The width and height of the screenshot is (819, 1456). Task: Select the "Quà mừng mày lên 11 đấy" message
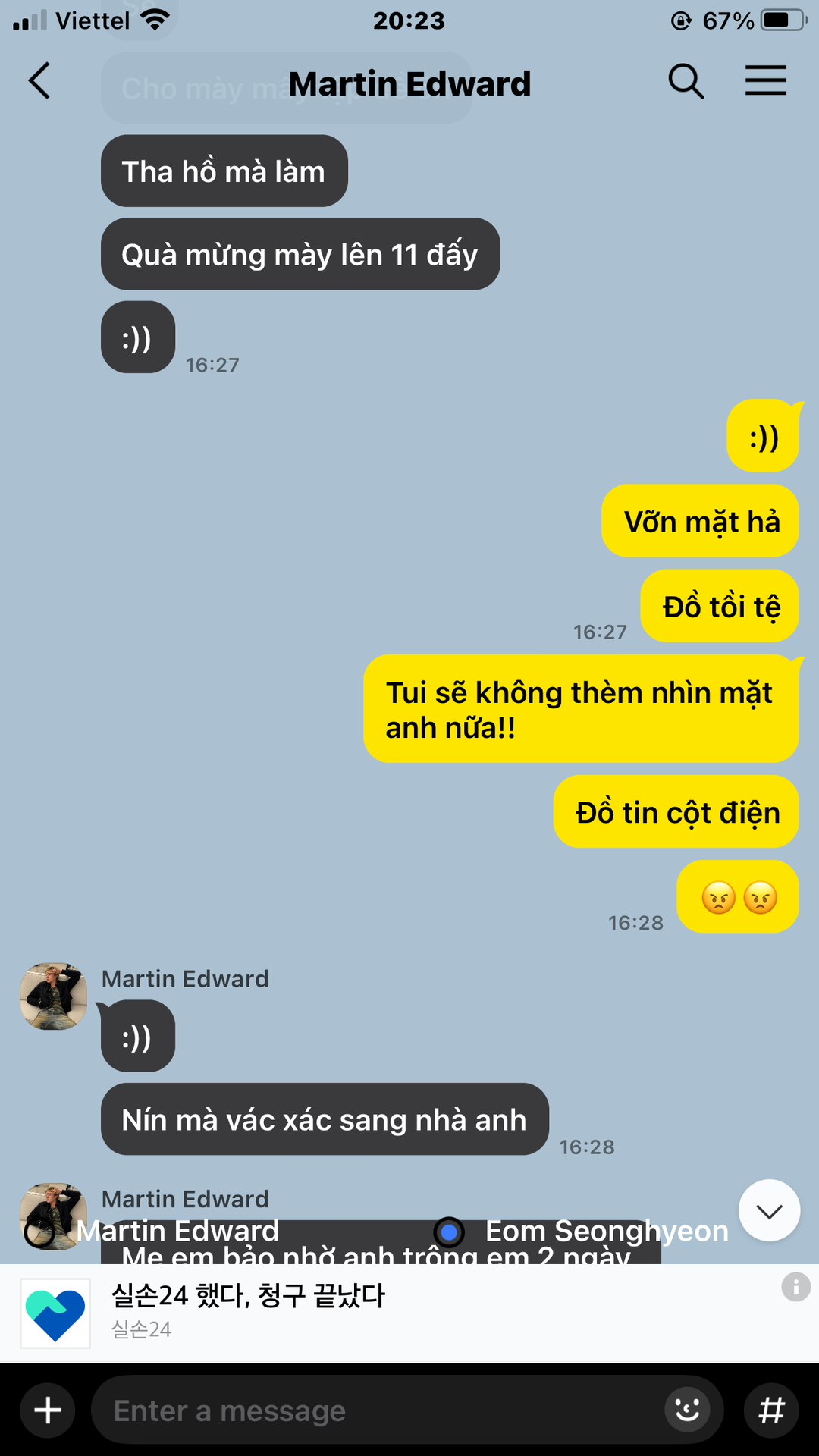click(x=300, y=254)
